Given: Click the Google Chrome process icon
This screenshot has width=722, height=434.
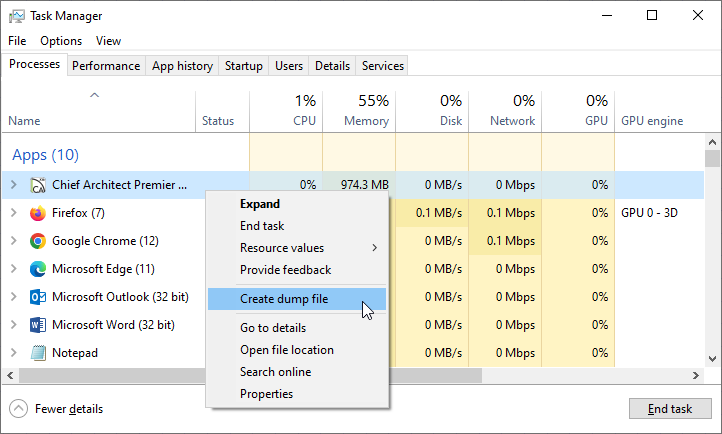Looking at the screenshot, I should coord(38,241).
